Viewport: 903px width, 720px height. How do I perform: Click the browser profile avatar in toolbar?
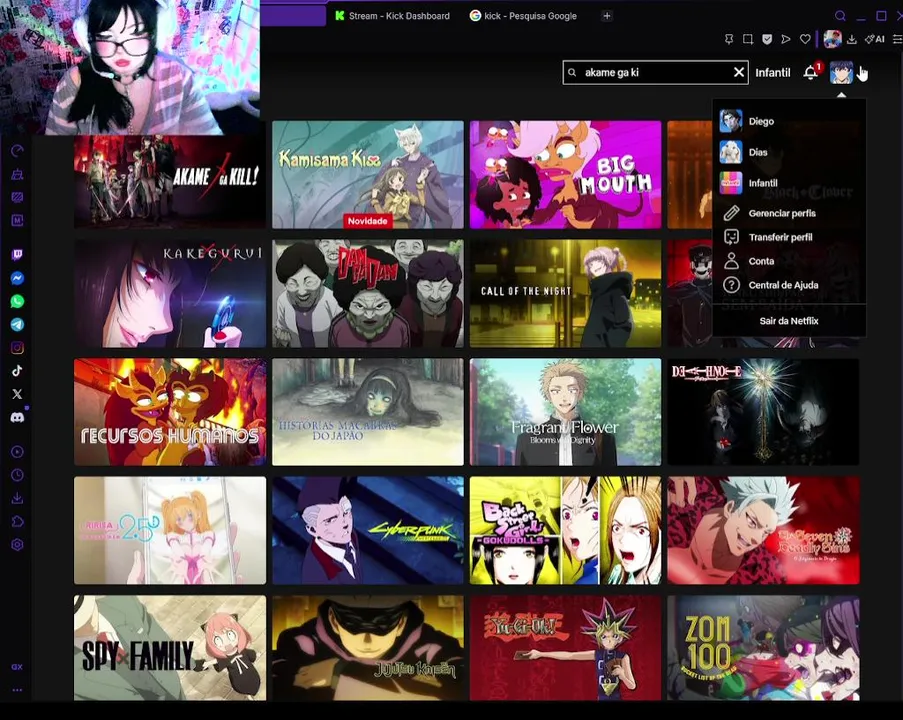[832, 39]
